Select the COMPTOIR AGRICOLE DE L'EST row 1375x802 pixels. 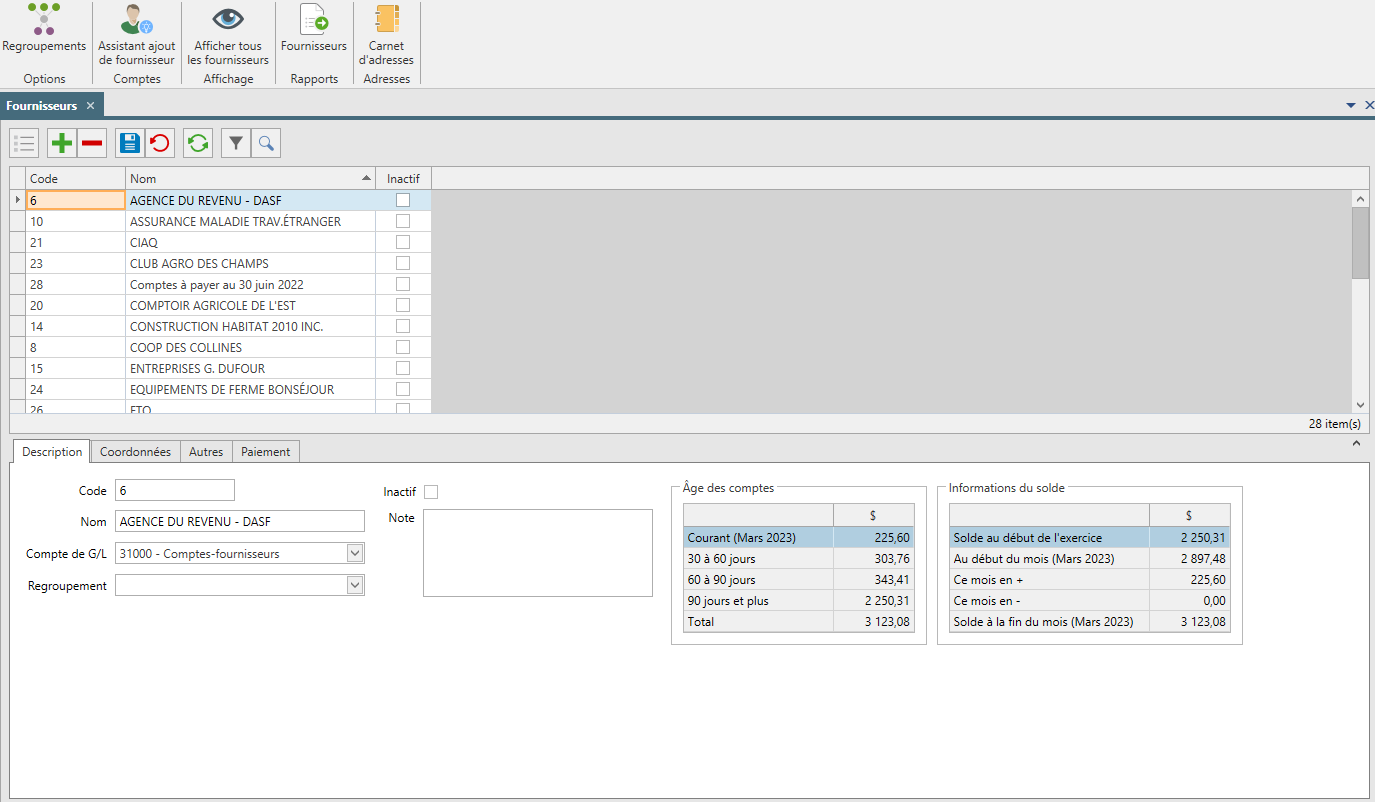click(221, 305)
